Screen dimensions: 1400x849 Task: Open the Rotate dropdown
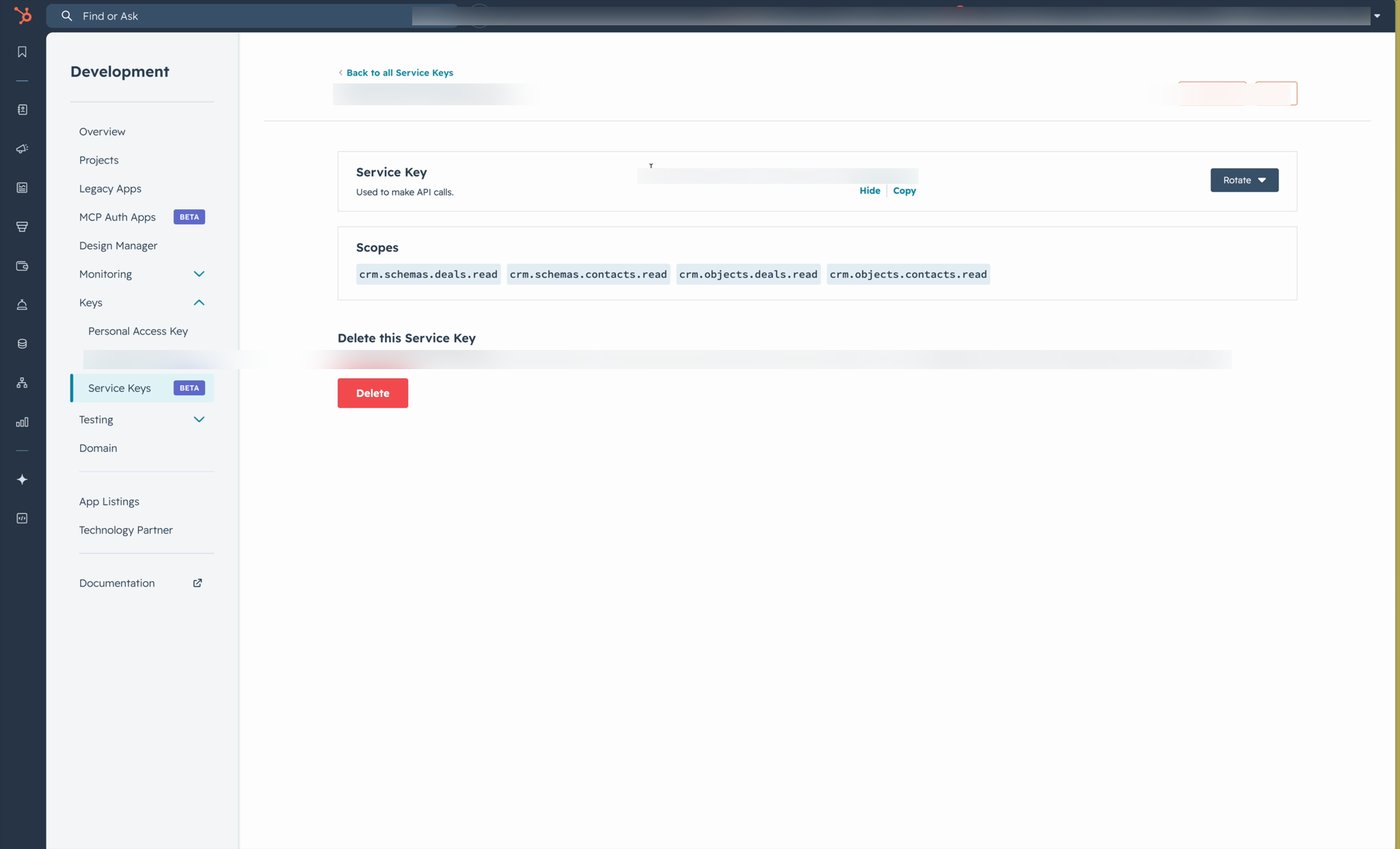coord(1243,180)
